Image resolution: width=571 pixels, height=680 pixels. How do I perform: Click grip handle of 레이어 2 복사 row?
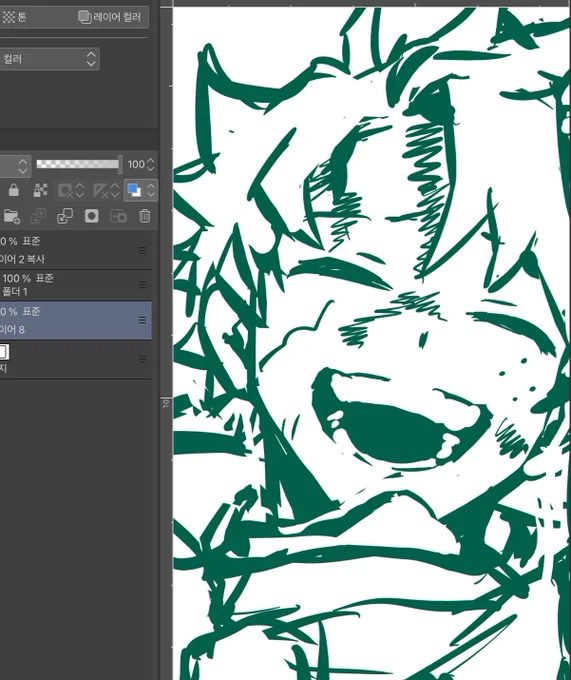(142, 250)
